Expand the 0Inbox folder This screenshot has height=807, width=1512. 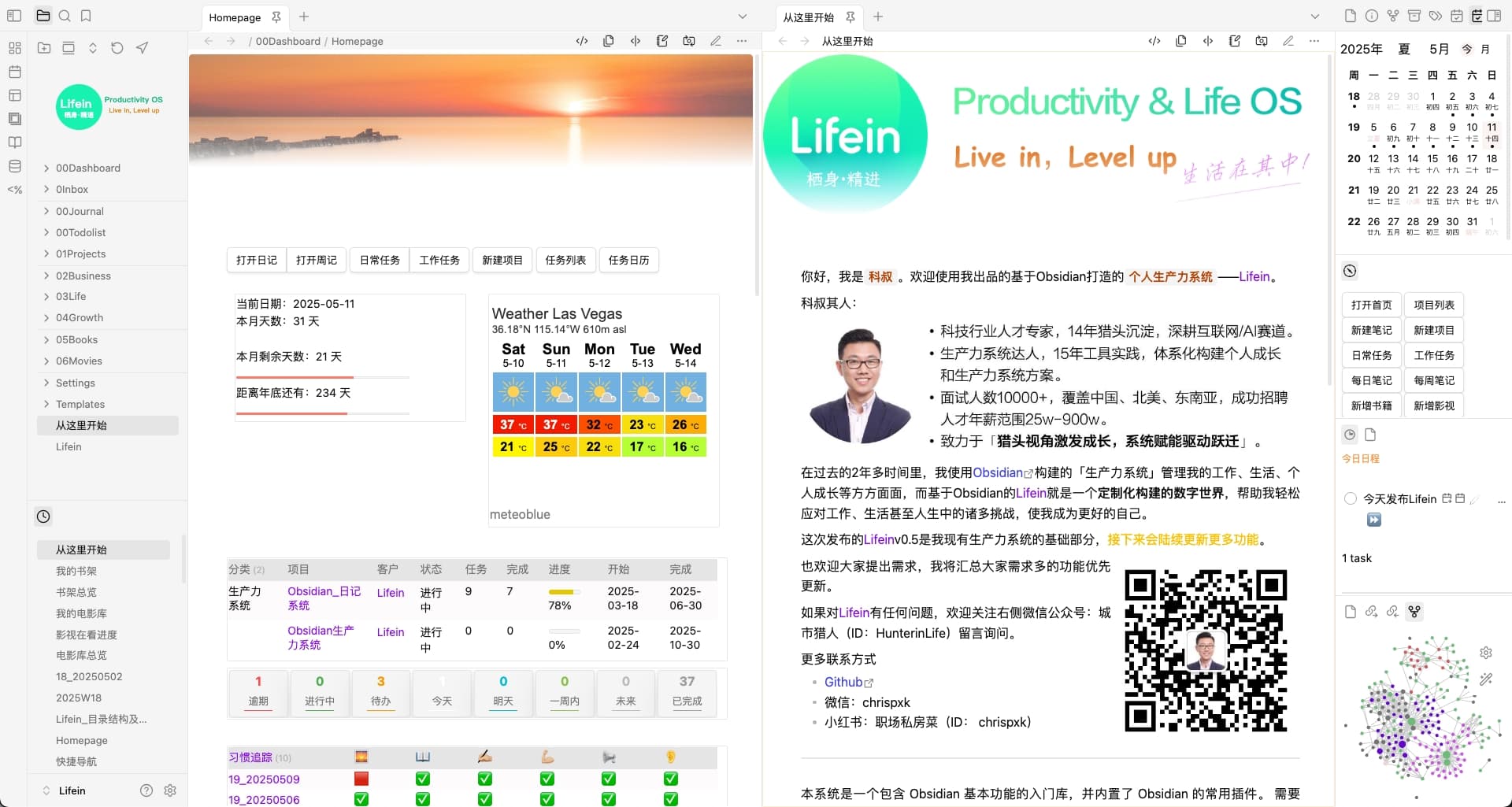46,189
